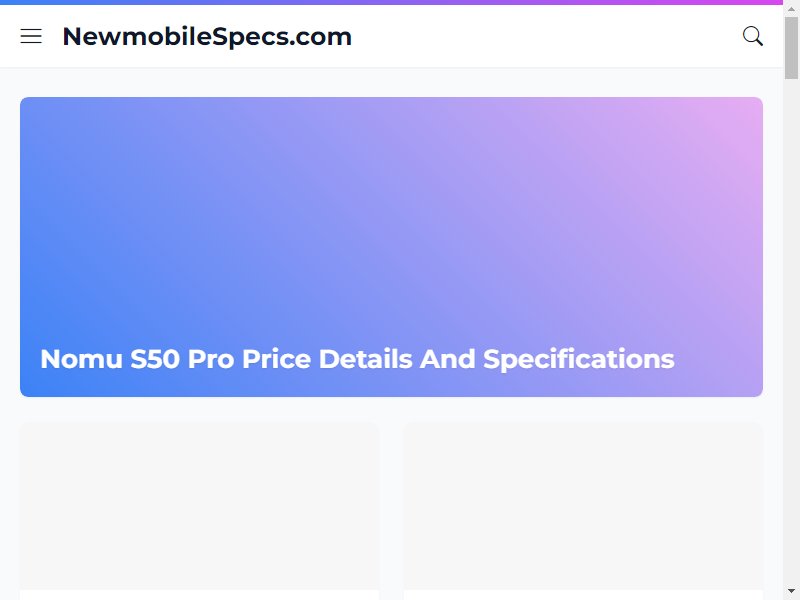The height and width of the screenshot is (600, 800).
Task: Click the vertical scrollbar thumb
Action: tap(791, 48)
